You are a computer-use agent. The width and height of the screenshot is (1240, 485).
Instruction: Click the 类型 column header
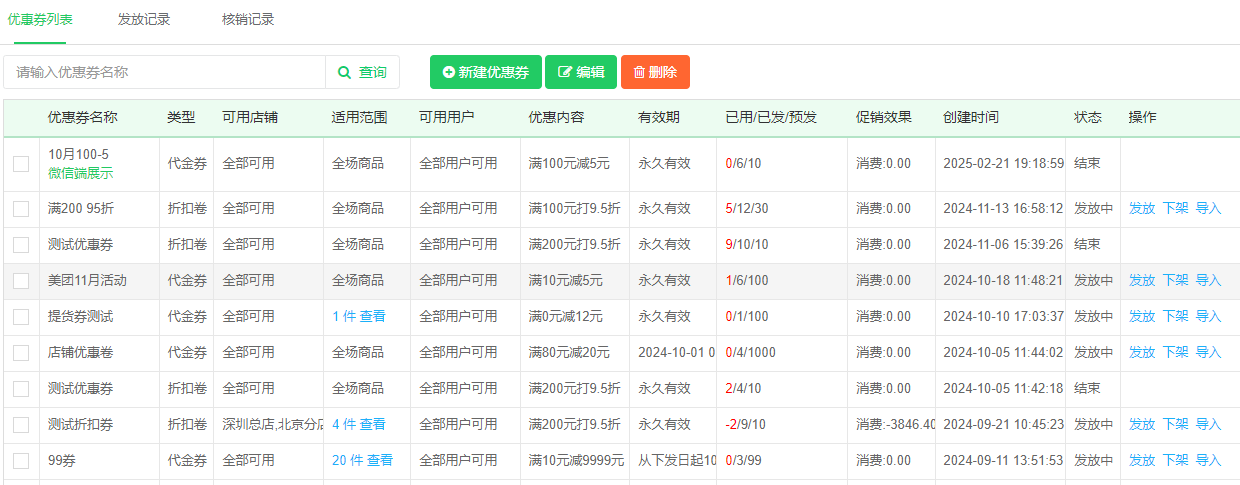click(x=181, y=118)
